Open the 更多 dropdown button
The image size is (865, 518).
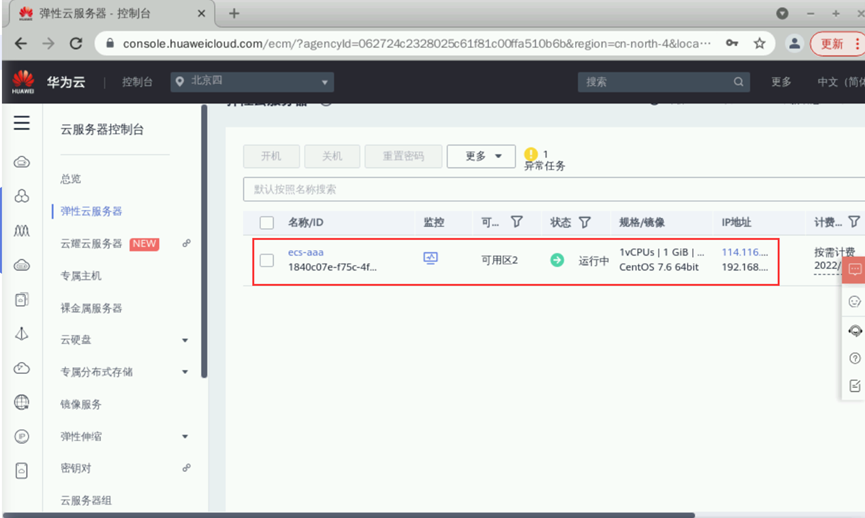pyautogui.click(x=481, y=156)
